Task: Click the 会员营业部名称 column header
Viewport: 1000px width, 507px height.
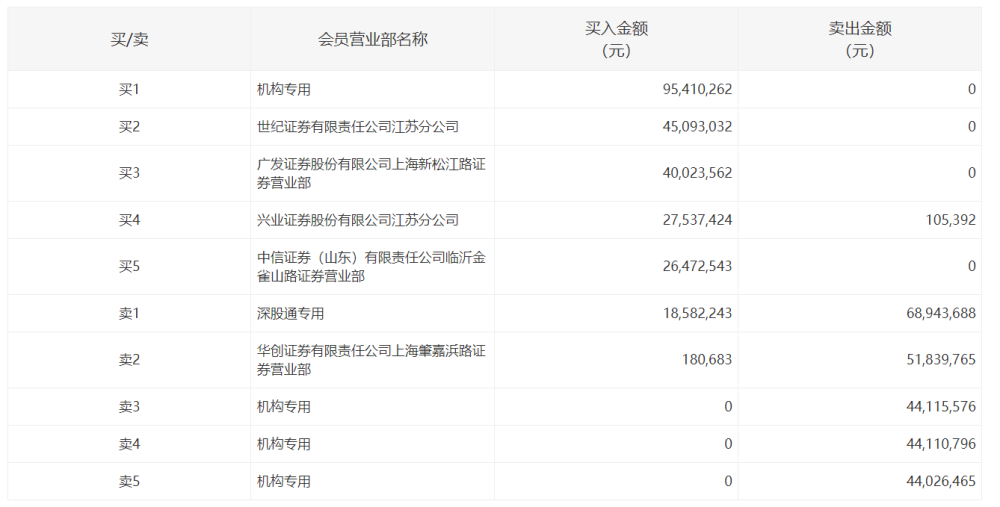Action: 372,40
